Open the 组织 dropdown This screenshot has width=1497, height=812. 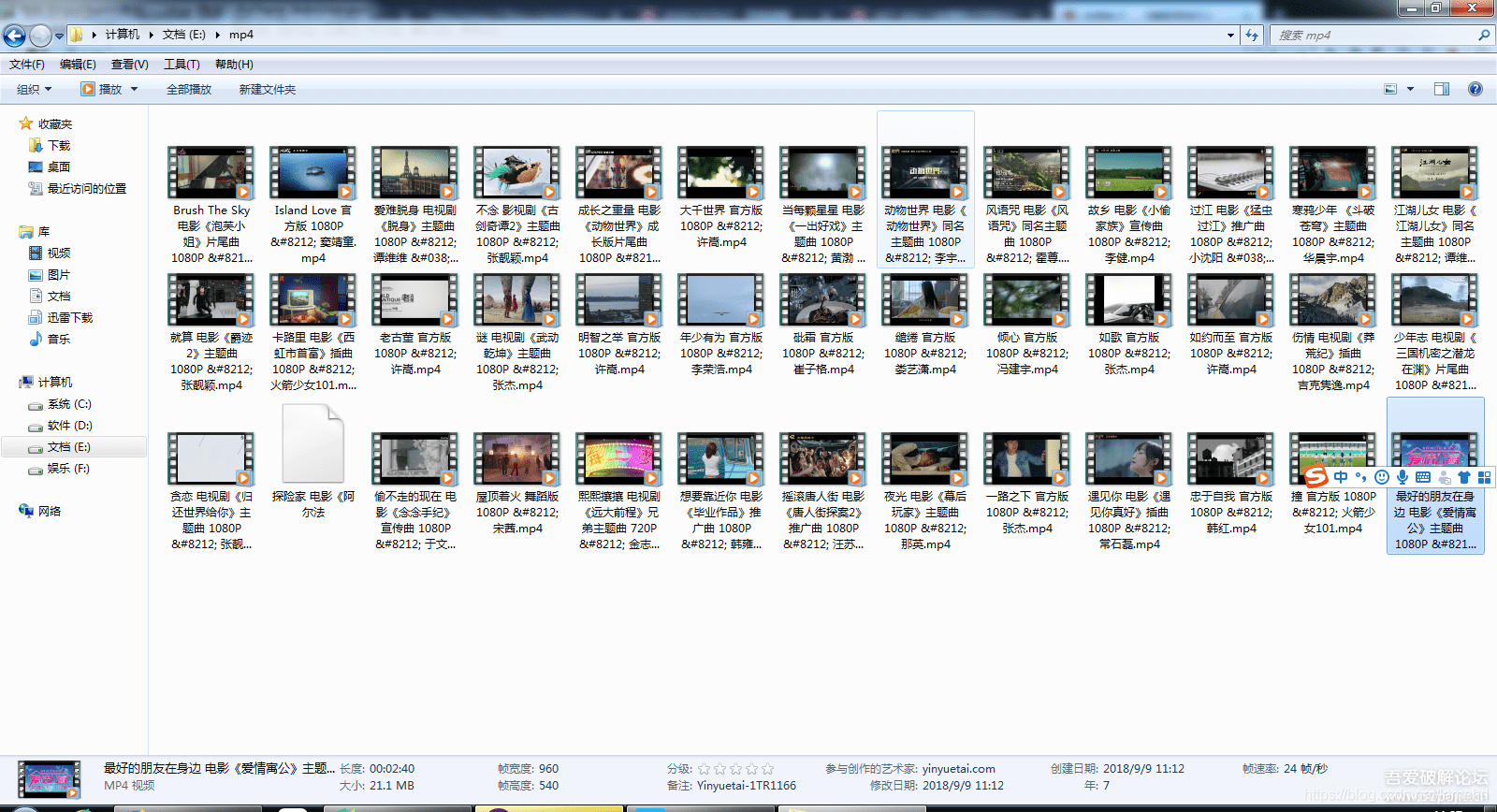tap(35, 90)
